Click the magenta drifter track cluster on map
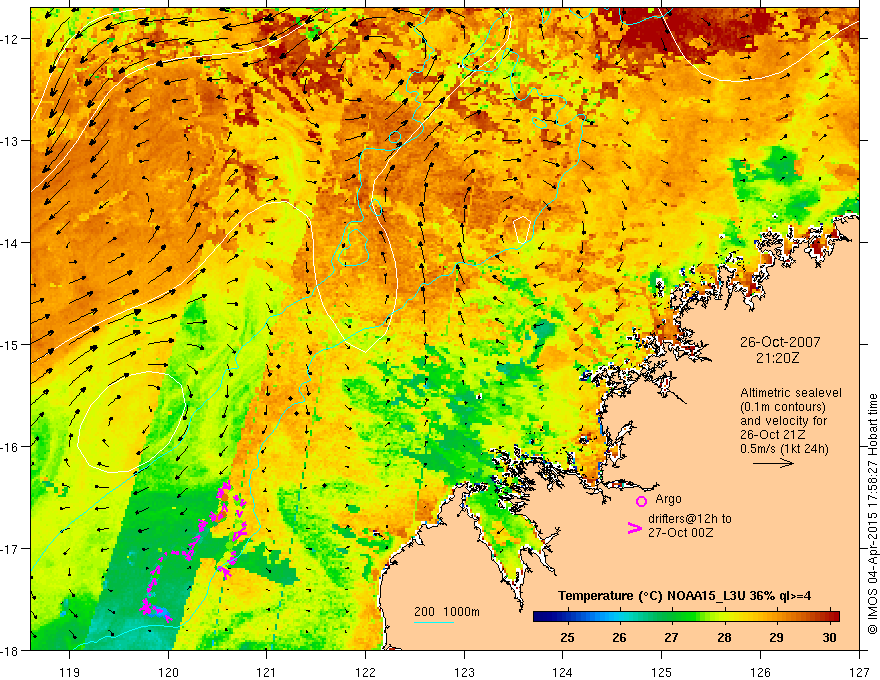 195,550
